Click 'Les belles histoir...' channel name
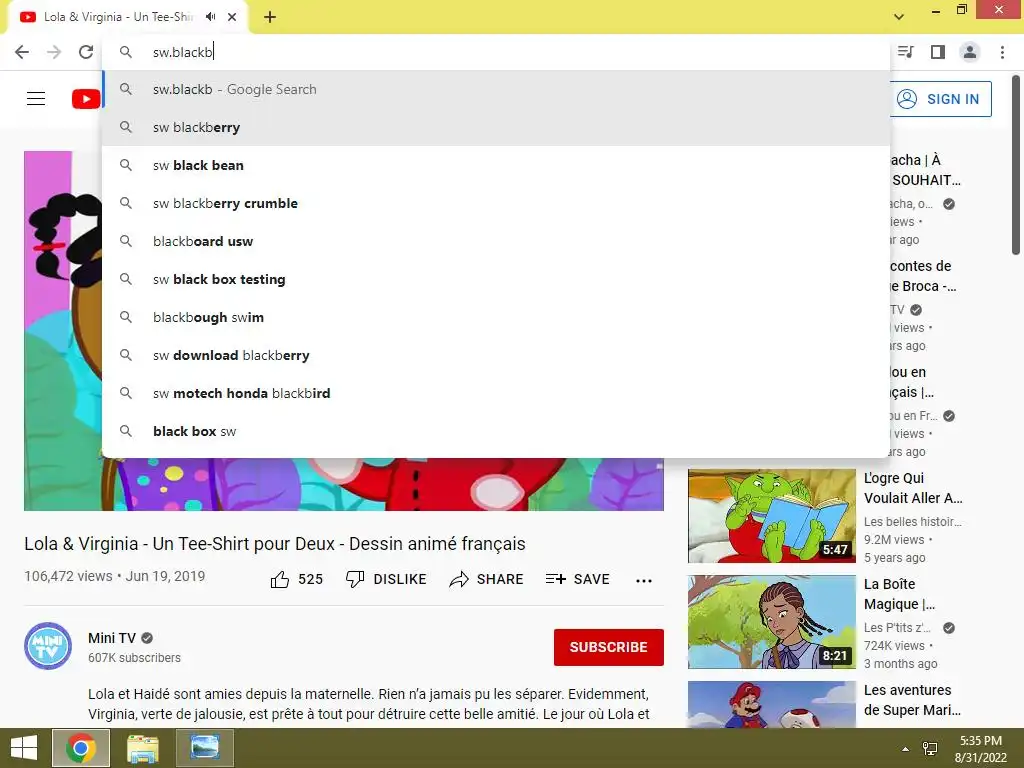The height and width of the screenshot is (768, 1024). pos(912,522)
